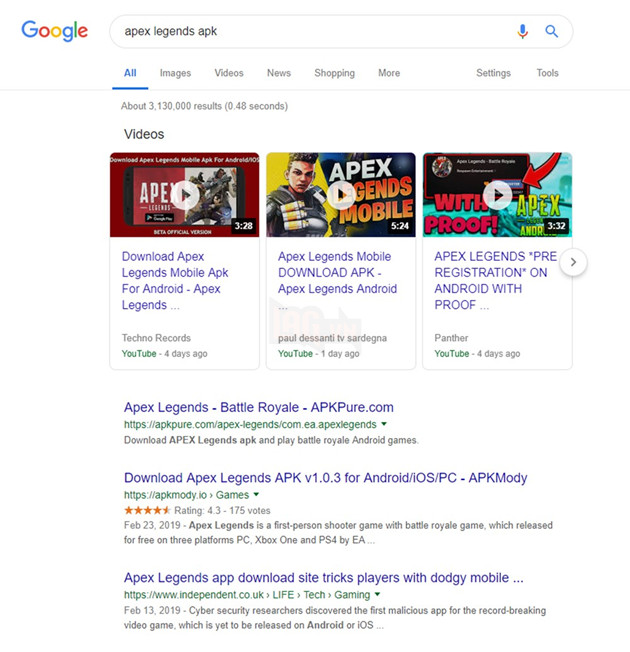Expand the APKPure result URL dropdown arrow

[x=384, y=424]
